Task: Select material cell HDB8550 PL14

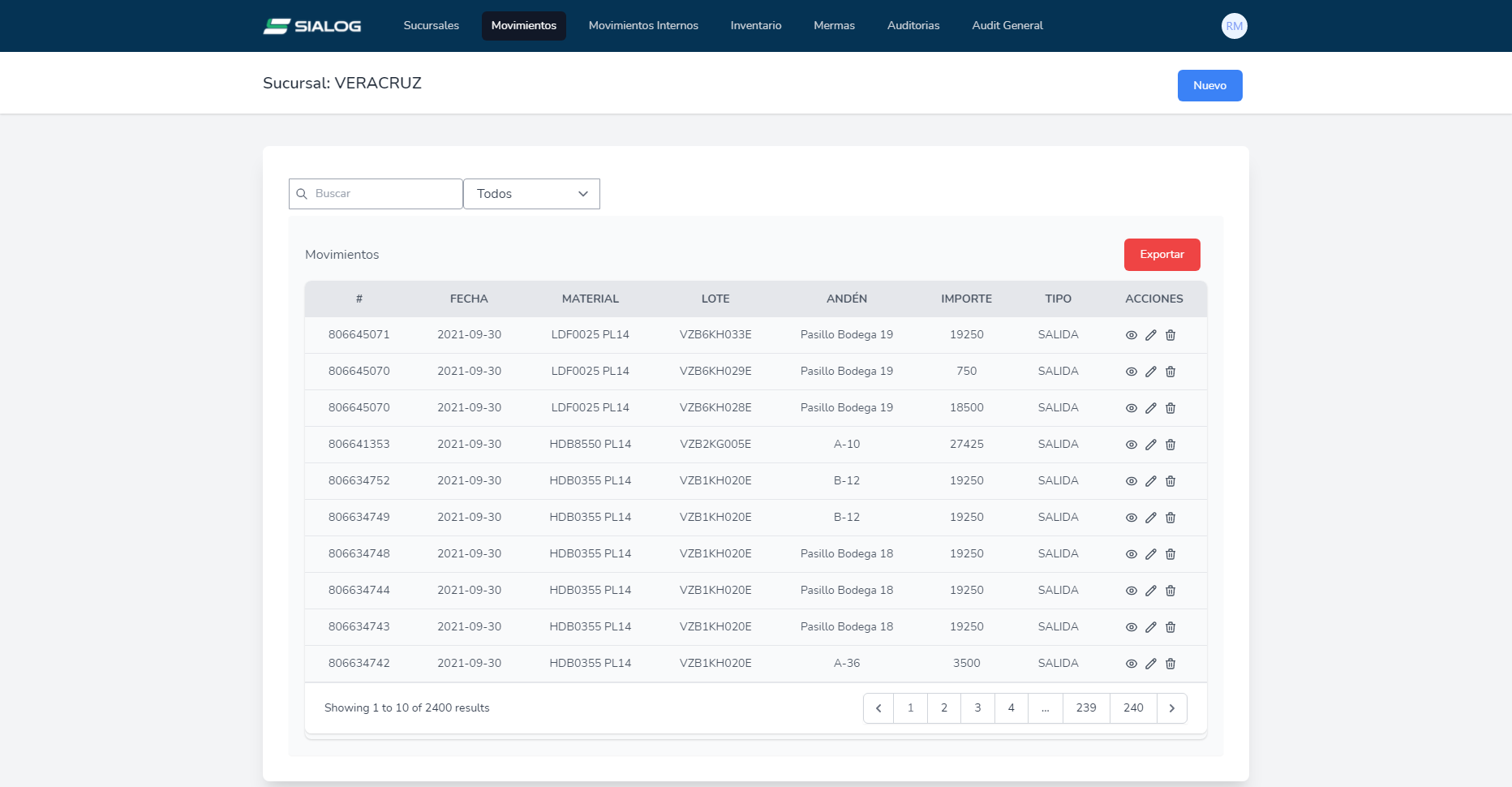Action: tap(591, 445)
